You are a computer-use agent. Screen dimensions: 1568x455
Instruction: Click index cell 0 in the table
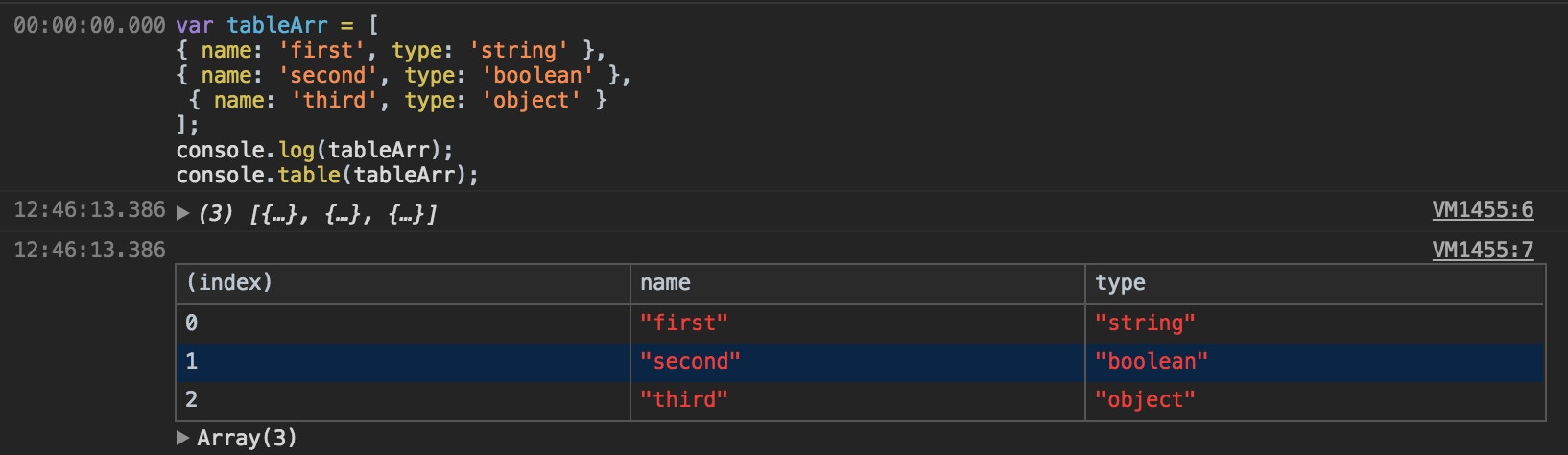click(x=192, y=323)
